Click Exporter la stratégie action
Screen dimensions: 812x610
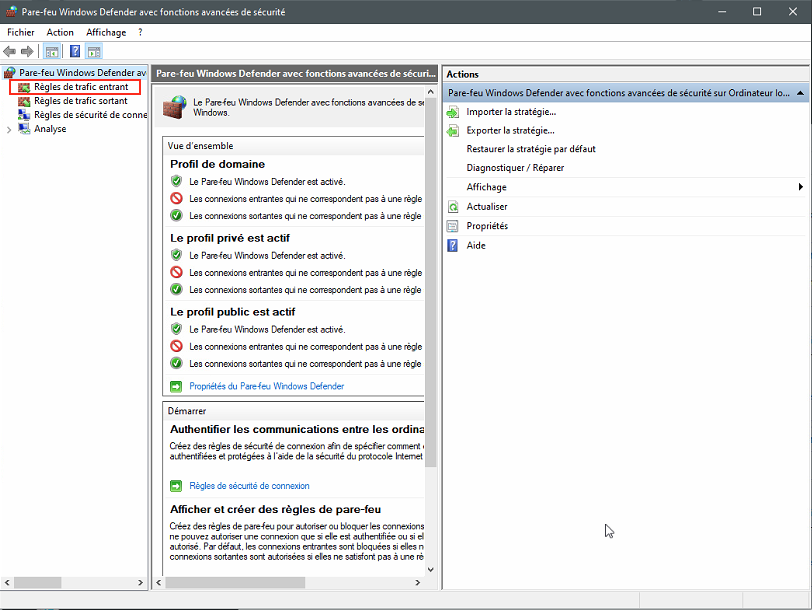click(510, 130)
